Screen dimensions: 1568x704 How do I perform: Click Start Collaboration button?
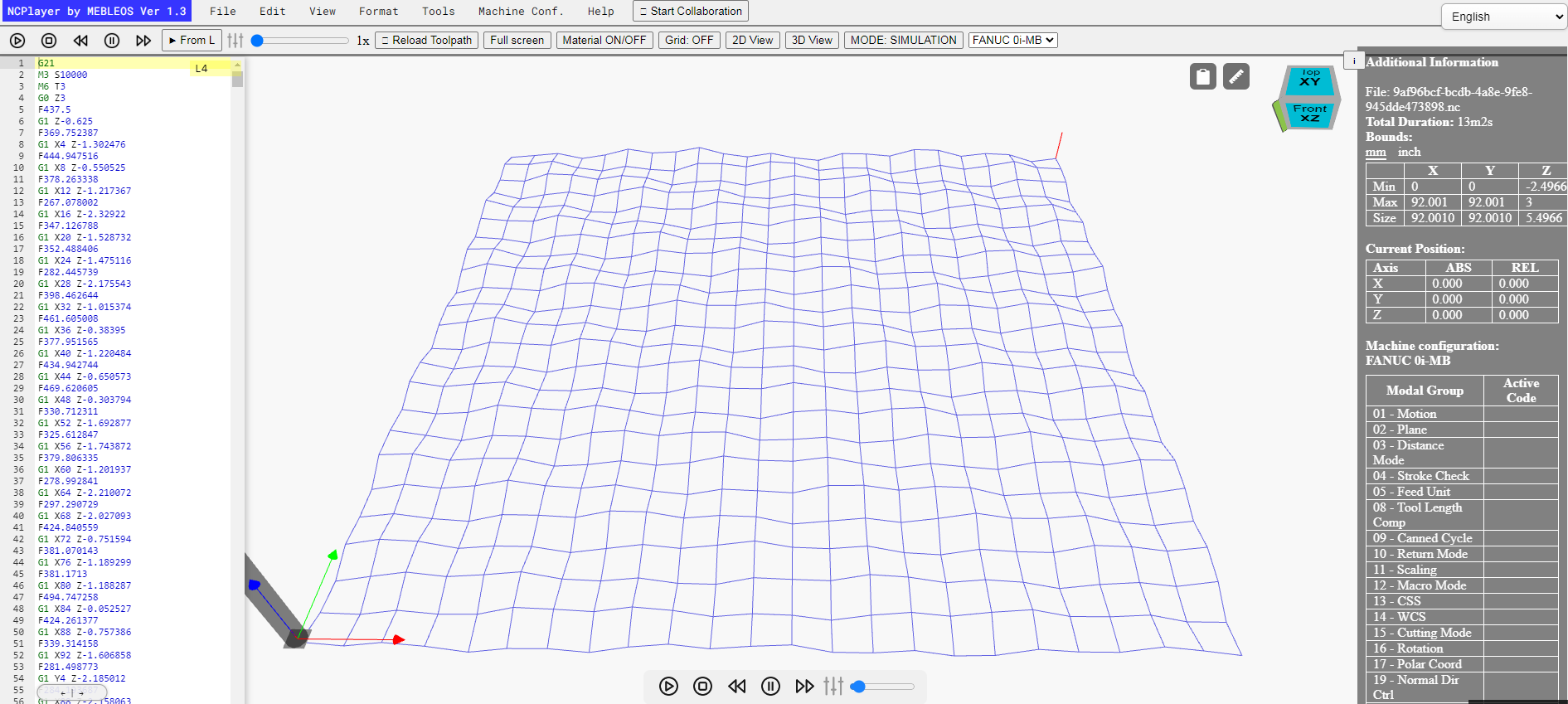[x=691, y=11]
